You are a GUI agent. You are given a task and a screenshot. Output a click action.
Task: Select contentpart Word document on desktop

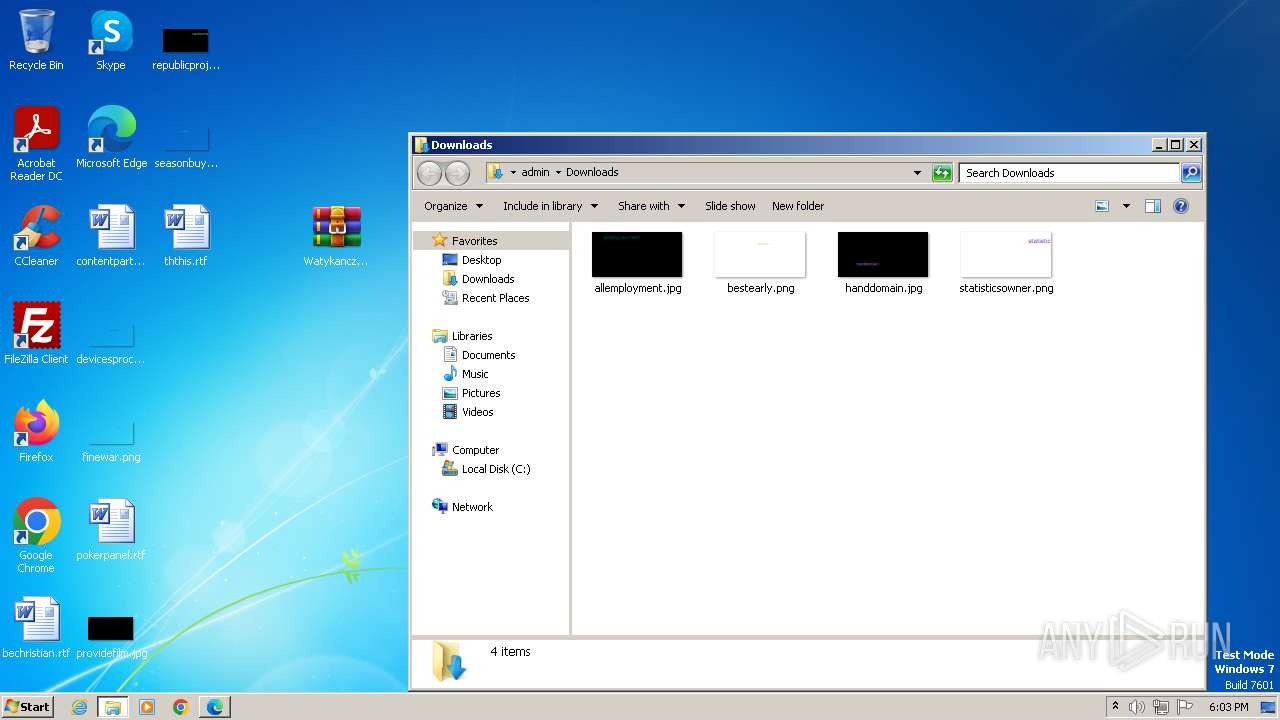[111, 236]
